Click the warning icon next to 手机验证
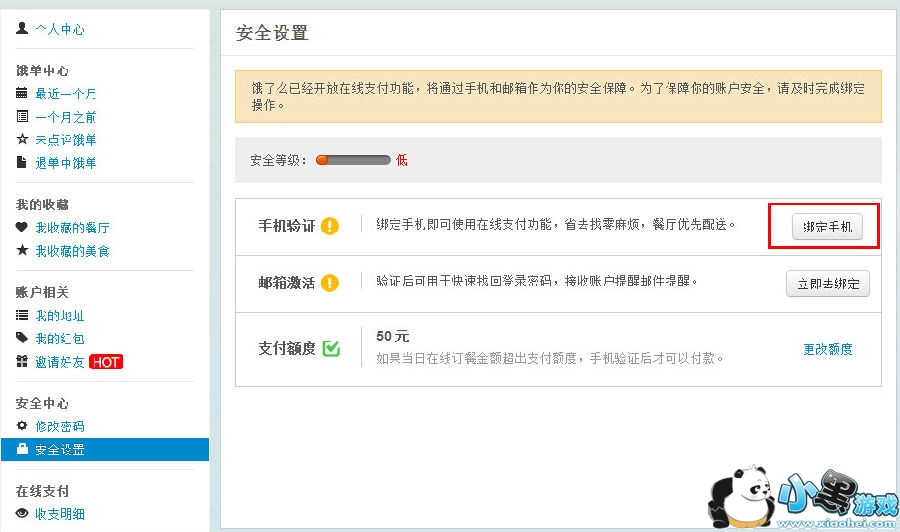Screen dimensions: 900x532 [x=330, y=226]
